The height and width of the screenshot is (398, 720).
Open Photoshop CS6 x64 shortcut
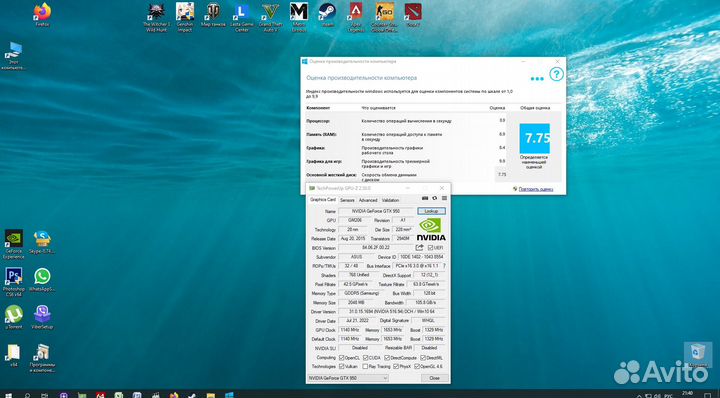pyautogui.click(x=14, y=282)
